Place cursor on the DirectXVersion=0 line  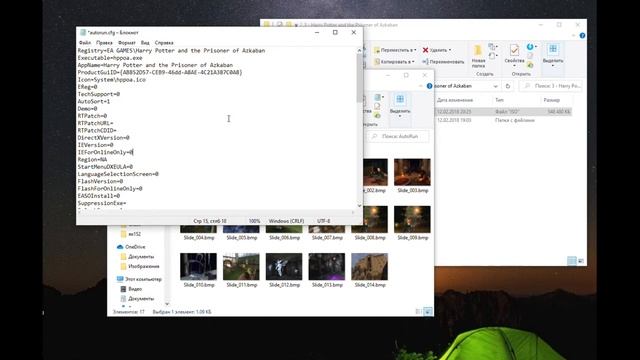pyautogui.click(x=104, y=138)
